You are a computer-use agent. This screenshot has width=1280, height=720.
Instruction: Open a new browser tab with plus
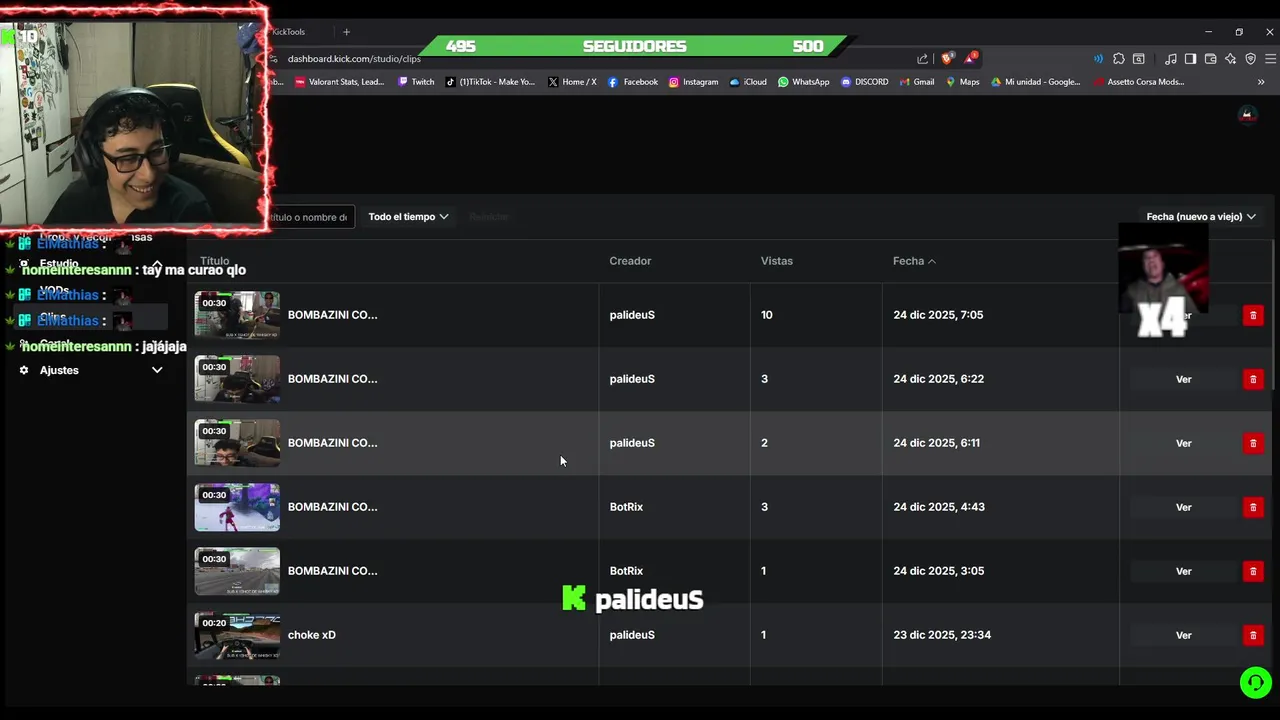[x=346, y=32]
